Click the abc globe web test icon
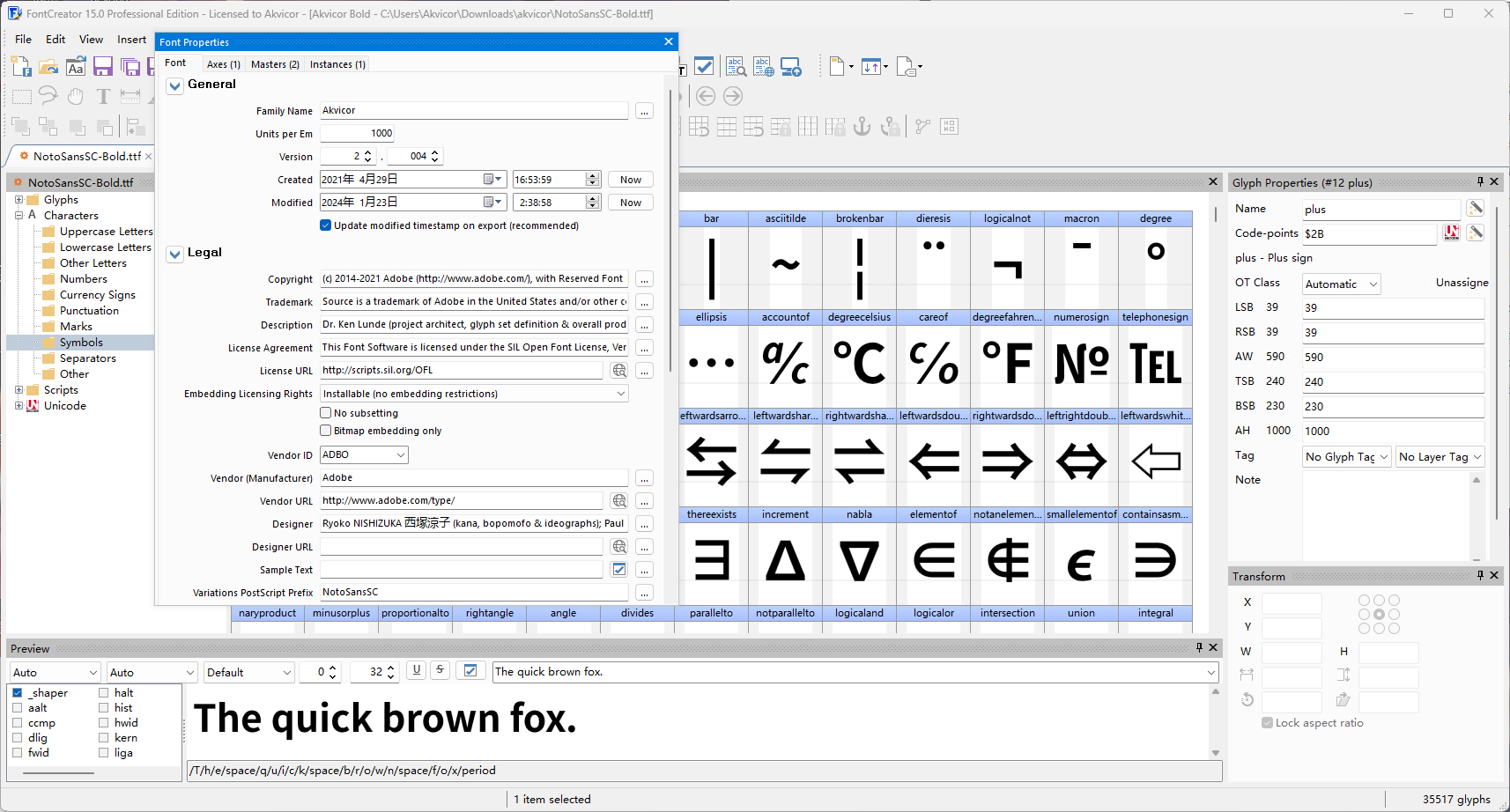The height and width of the screenshot is (812, 1510). 763,67
